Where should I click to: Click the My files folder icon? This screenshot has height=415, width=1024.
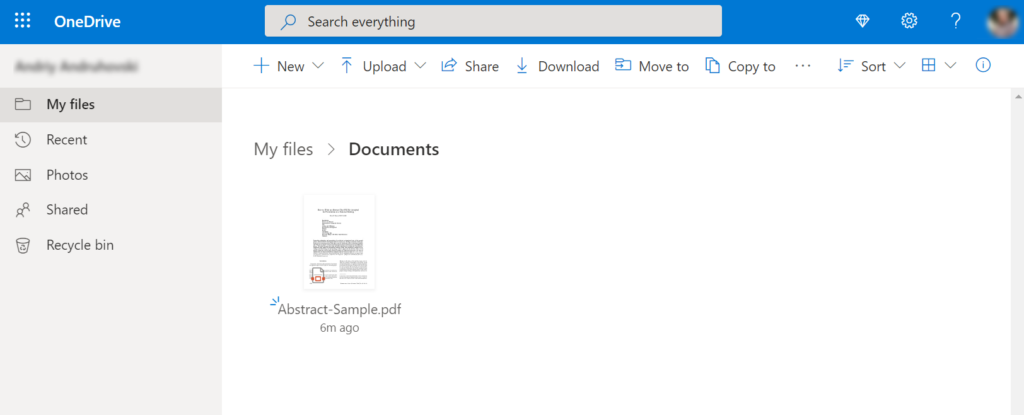click(23, 105)
